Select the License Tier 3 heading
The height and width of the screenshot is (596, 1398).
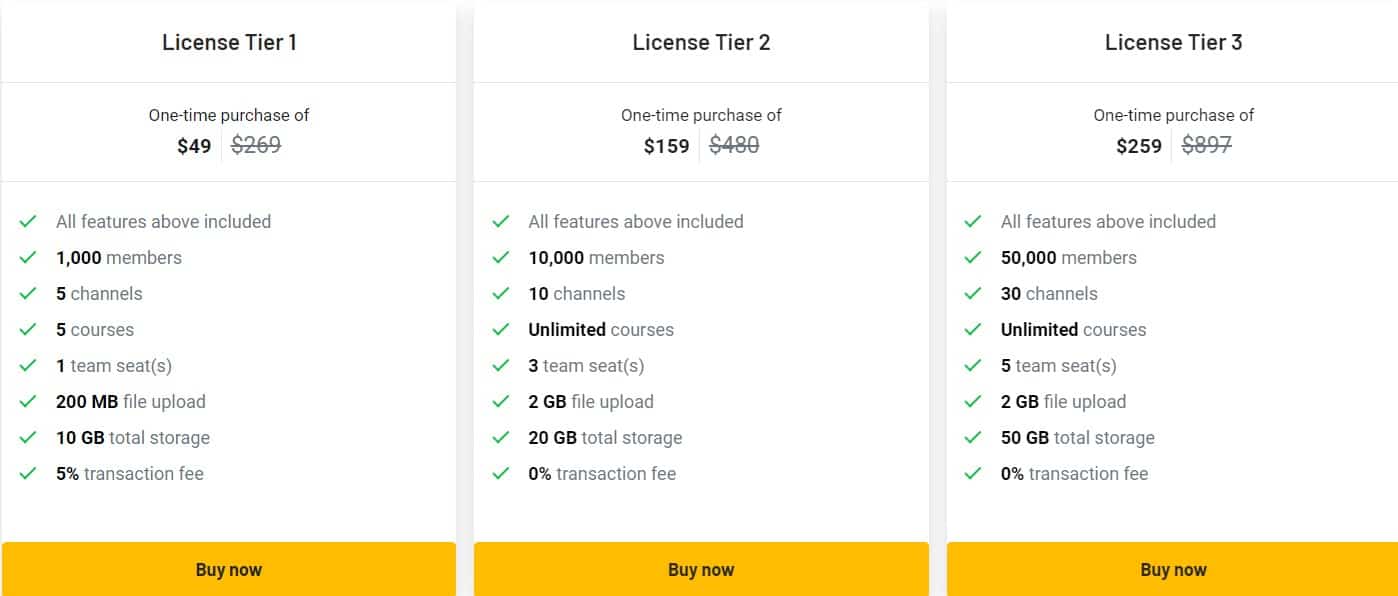[1173, 42]
